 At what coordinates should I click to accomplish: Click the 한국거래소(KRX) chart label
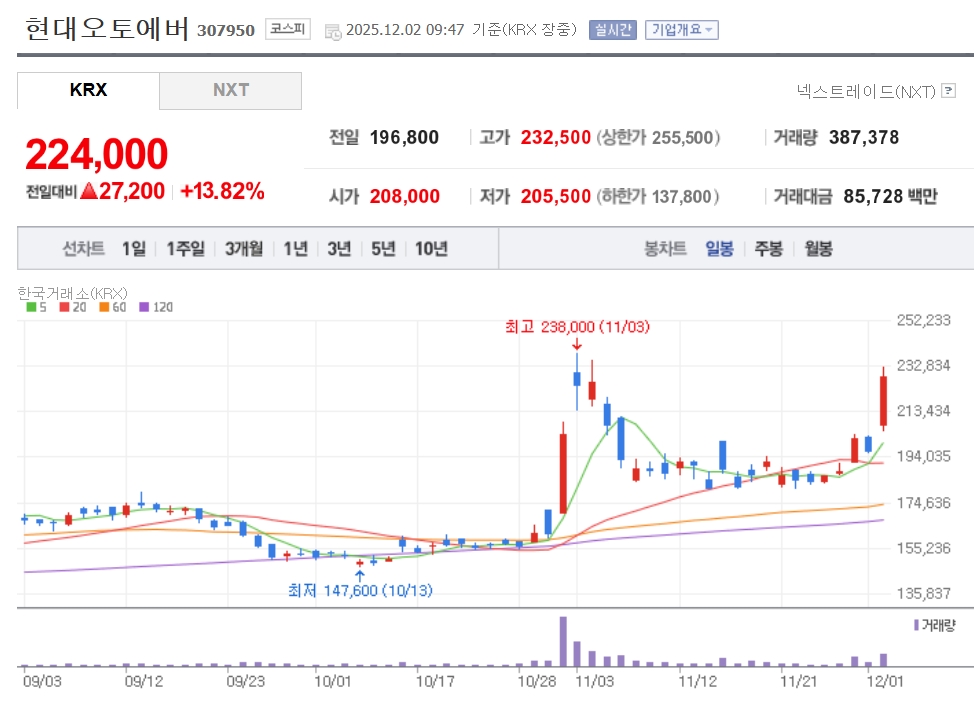[73, 293]
